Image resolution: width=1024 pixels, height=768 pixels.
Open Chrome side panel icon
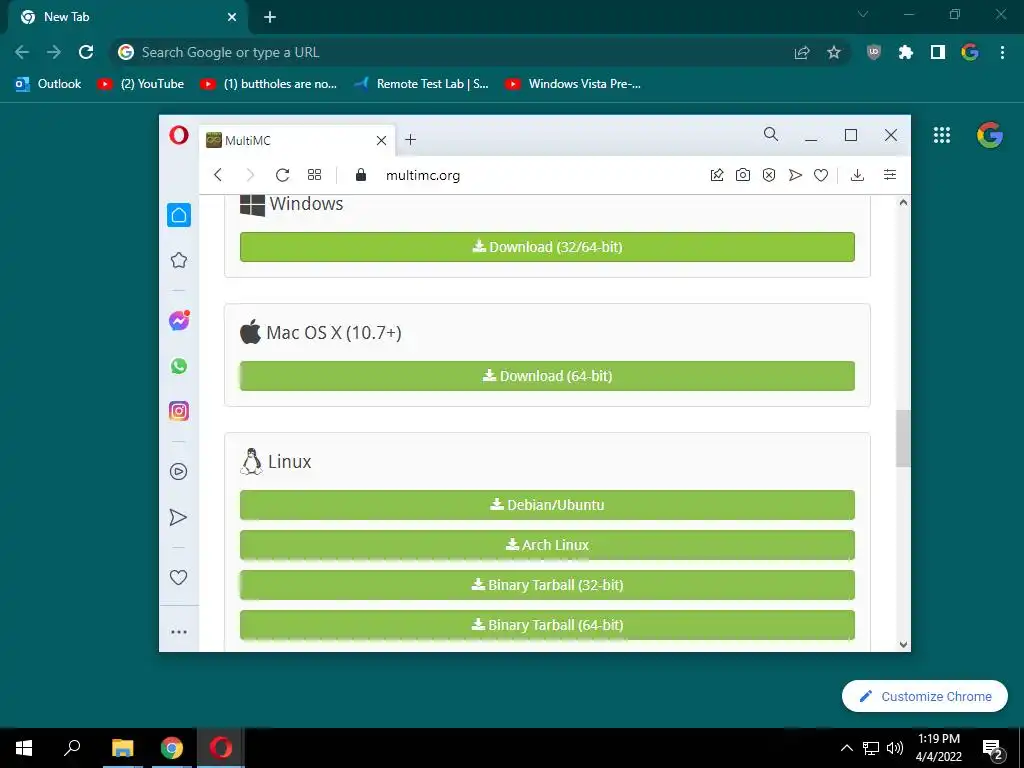pos(938,52)
